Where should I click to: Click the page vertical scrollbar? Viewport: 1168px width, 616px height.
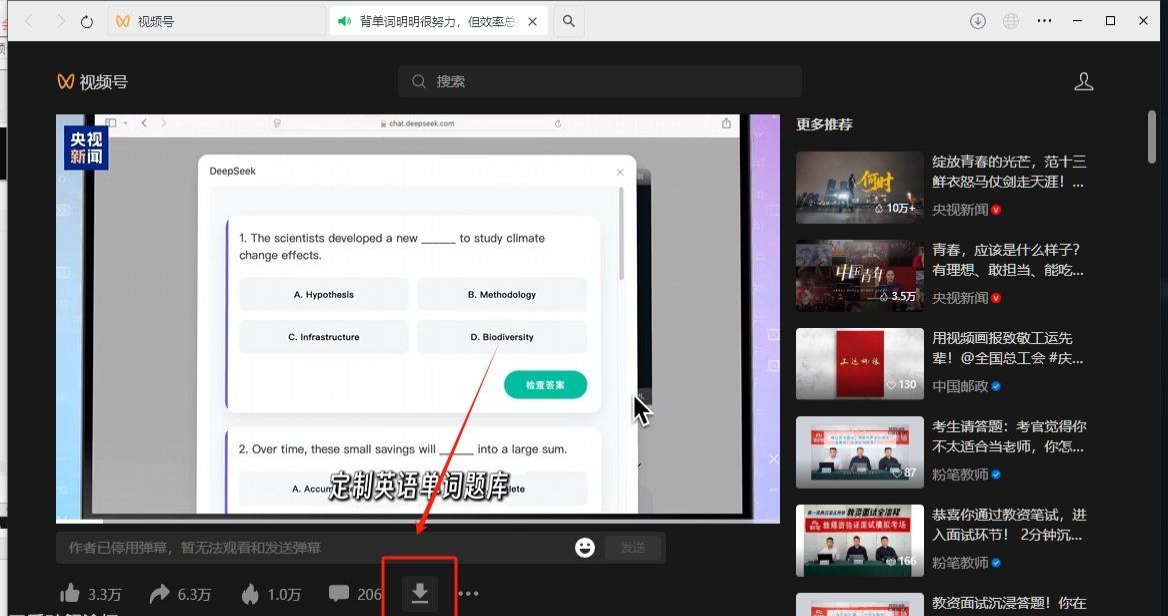coord(1152,136)
